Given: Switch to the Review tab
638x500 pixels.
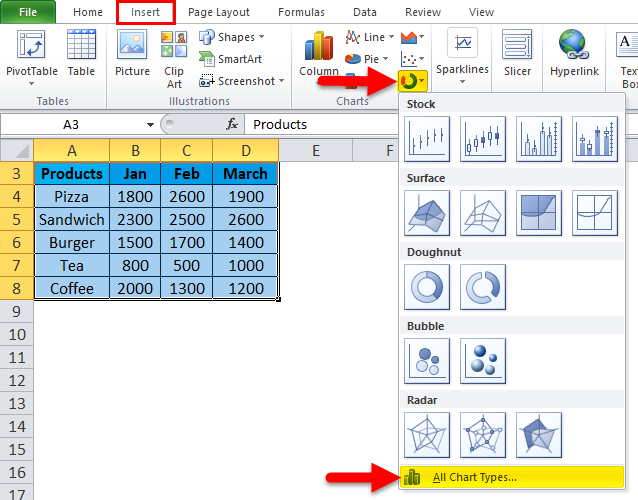Looking at the screenshot, I should (423, 12).
